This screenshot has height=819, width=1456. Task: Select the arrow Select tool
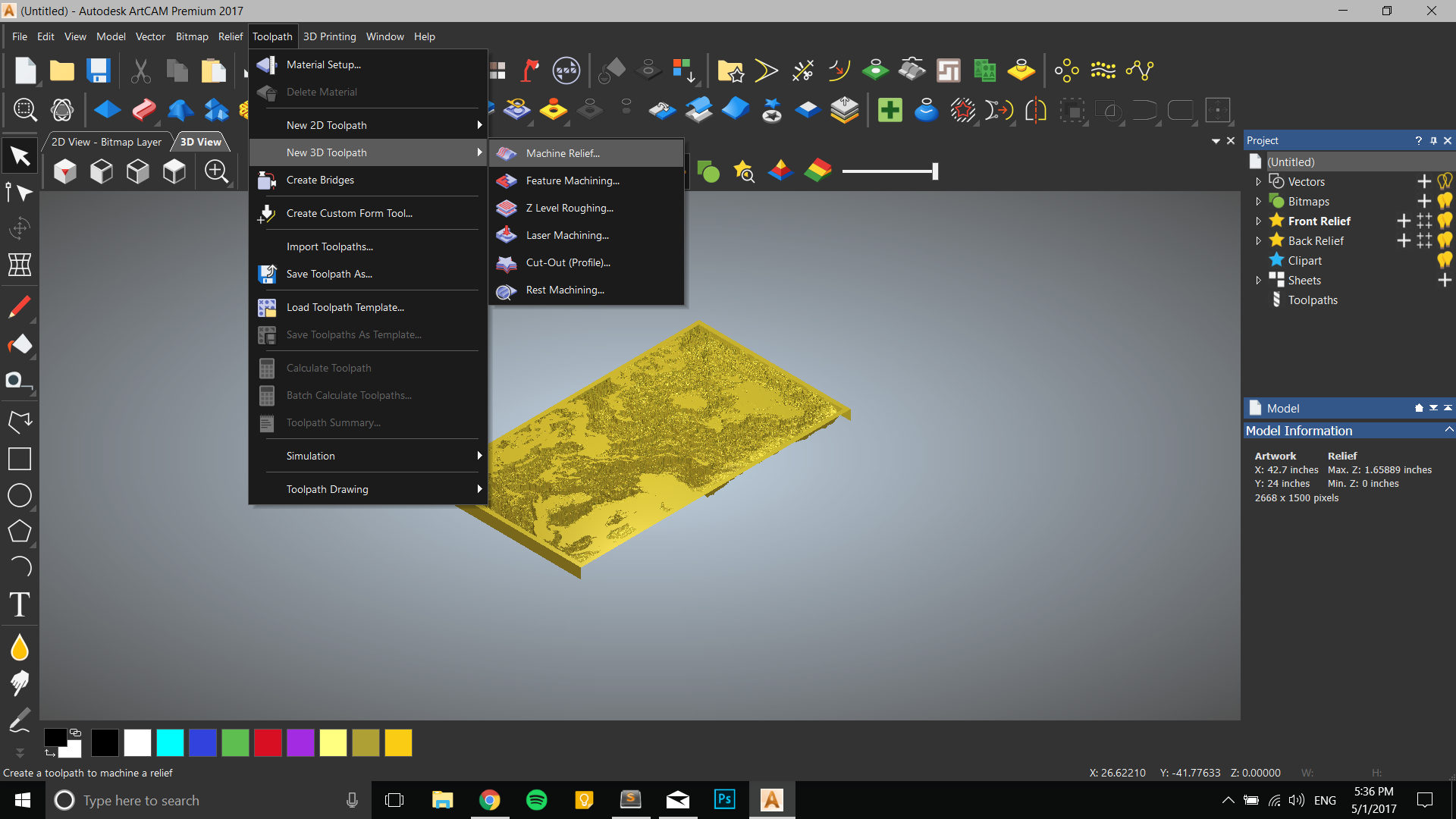click(20, 156)
